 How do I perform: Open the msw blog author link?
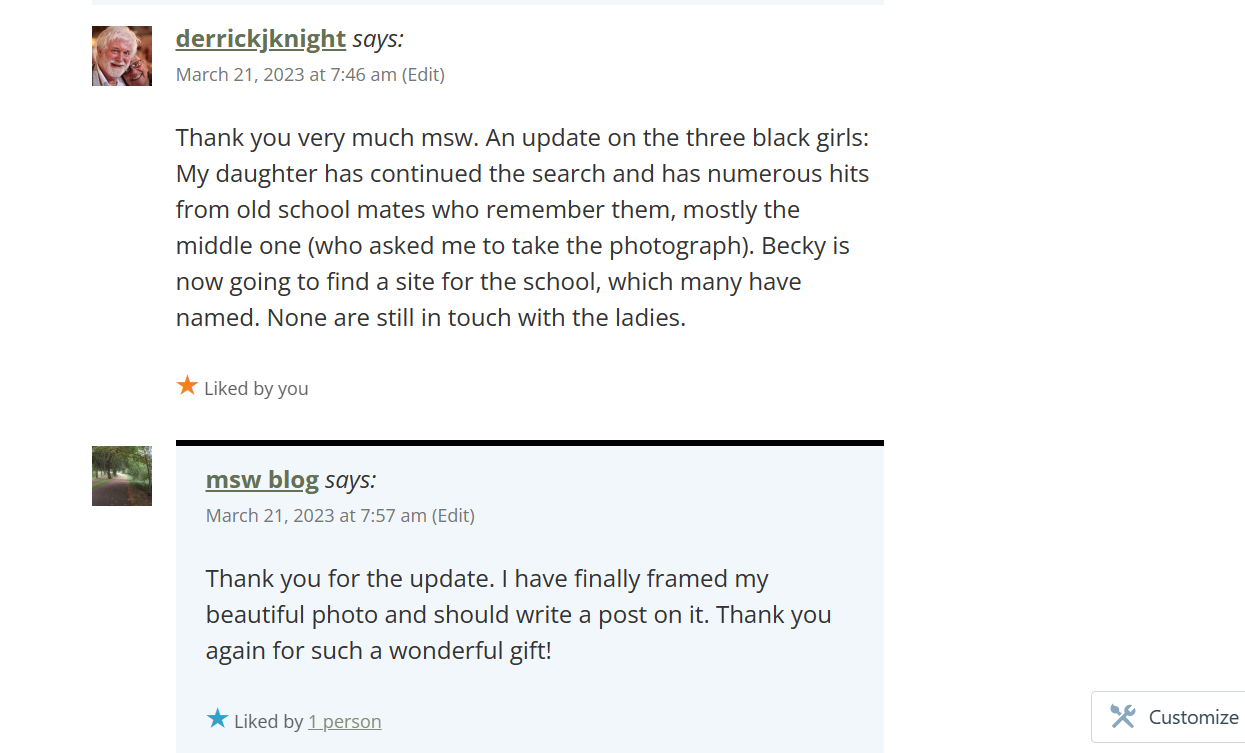262,480
